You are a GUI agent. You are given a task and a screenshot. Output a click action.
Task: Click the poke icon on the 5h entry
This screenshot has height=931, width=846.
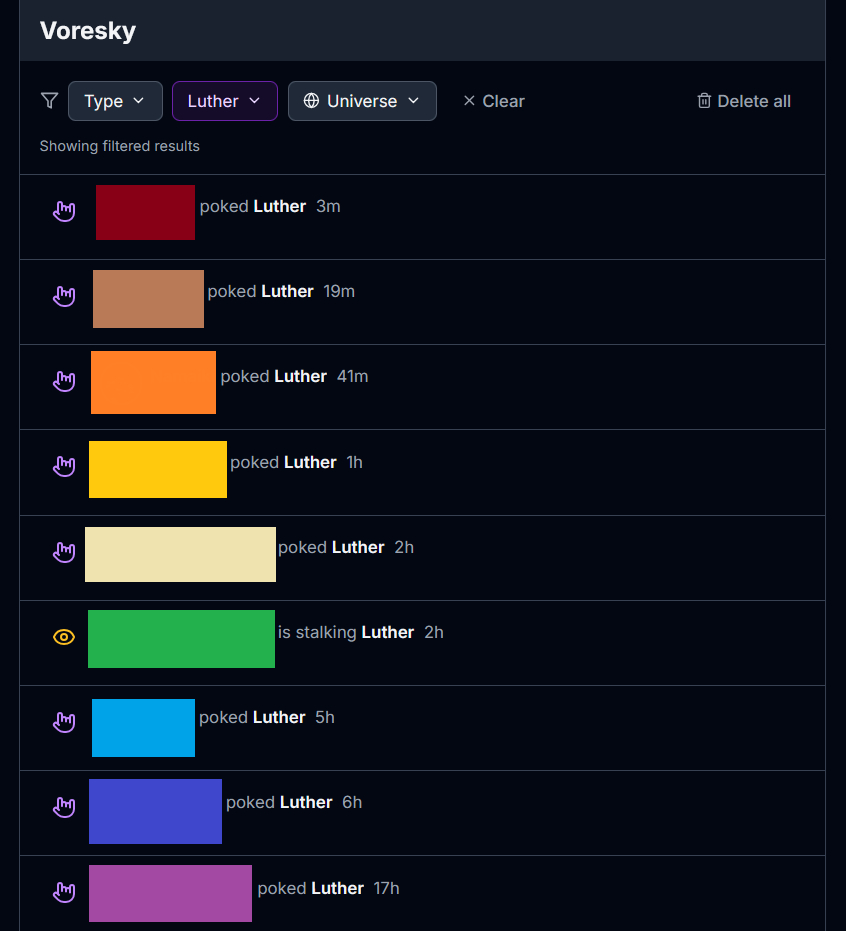click(x=64, y=722)
